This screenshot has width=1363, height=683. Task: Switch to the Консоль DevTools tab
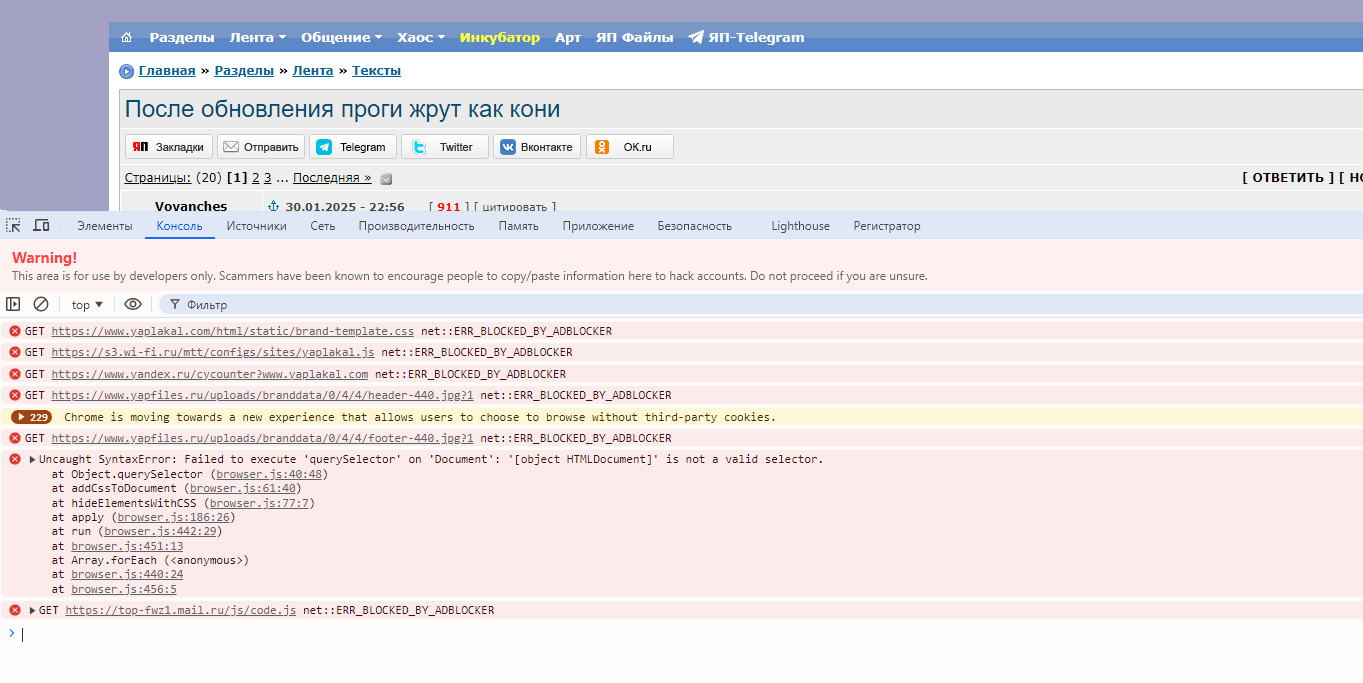(180, 226)
